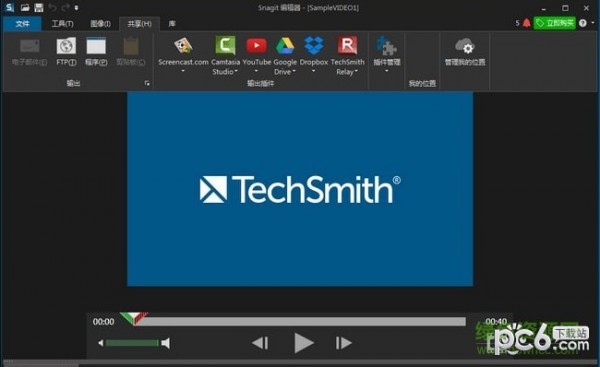Share to Dropbox icon
The width and height of the screenshot is (600, 367).
314,46
